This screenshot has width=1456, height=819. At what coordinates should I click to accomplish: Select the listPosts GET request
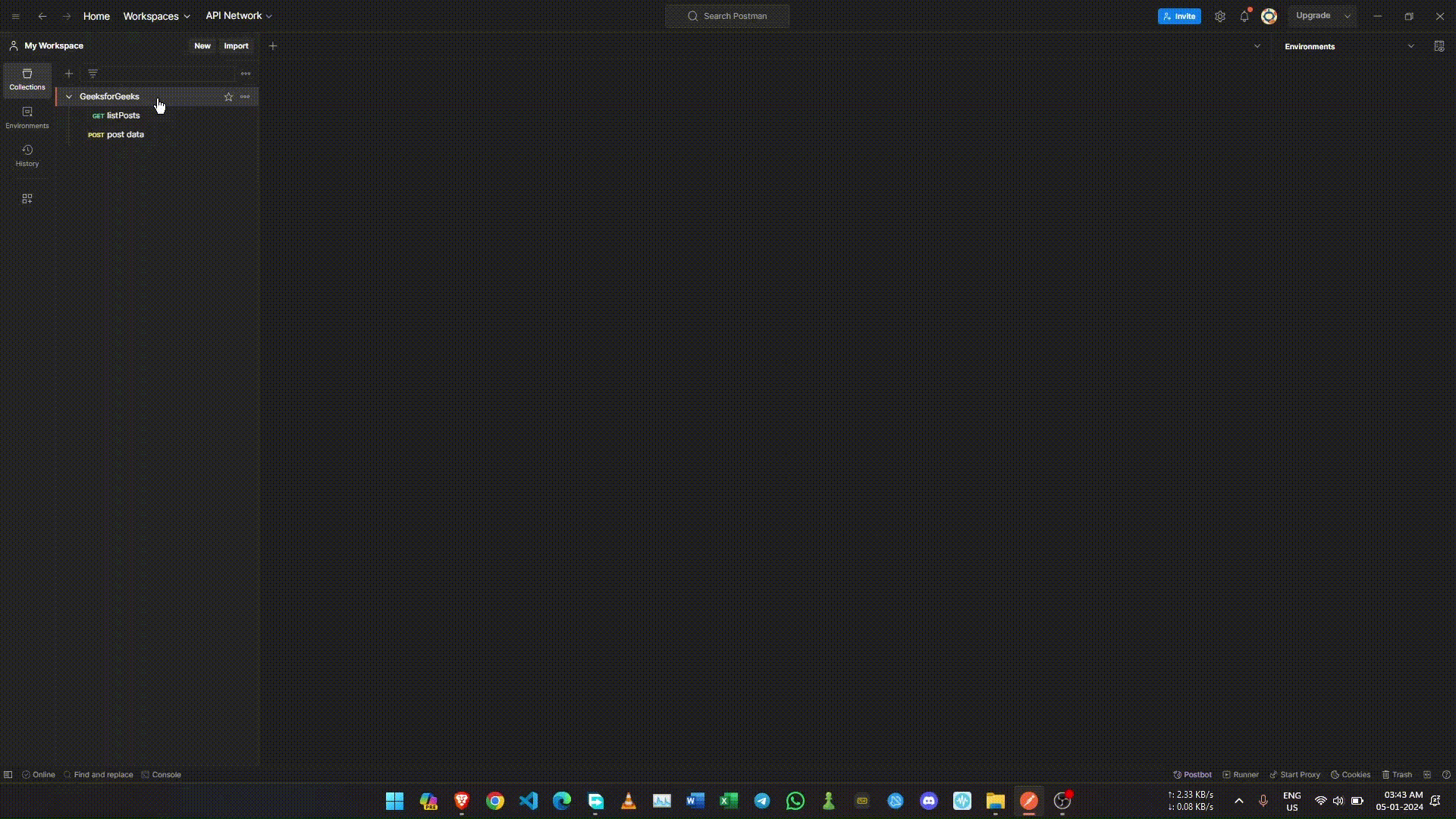coord(123,116)
